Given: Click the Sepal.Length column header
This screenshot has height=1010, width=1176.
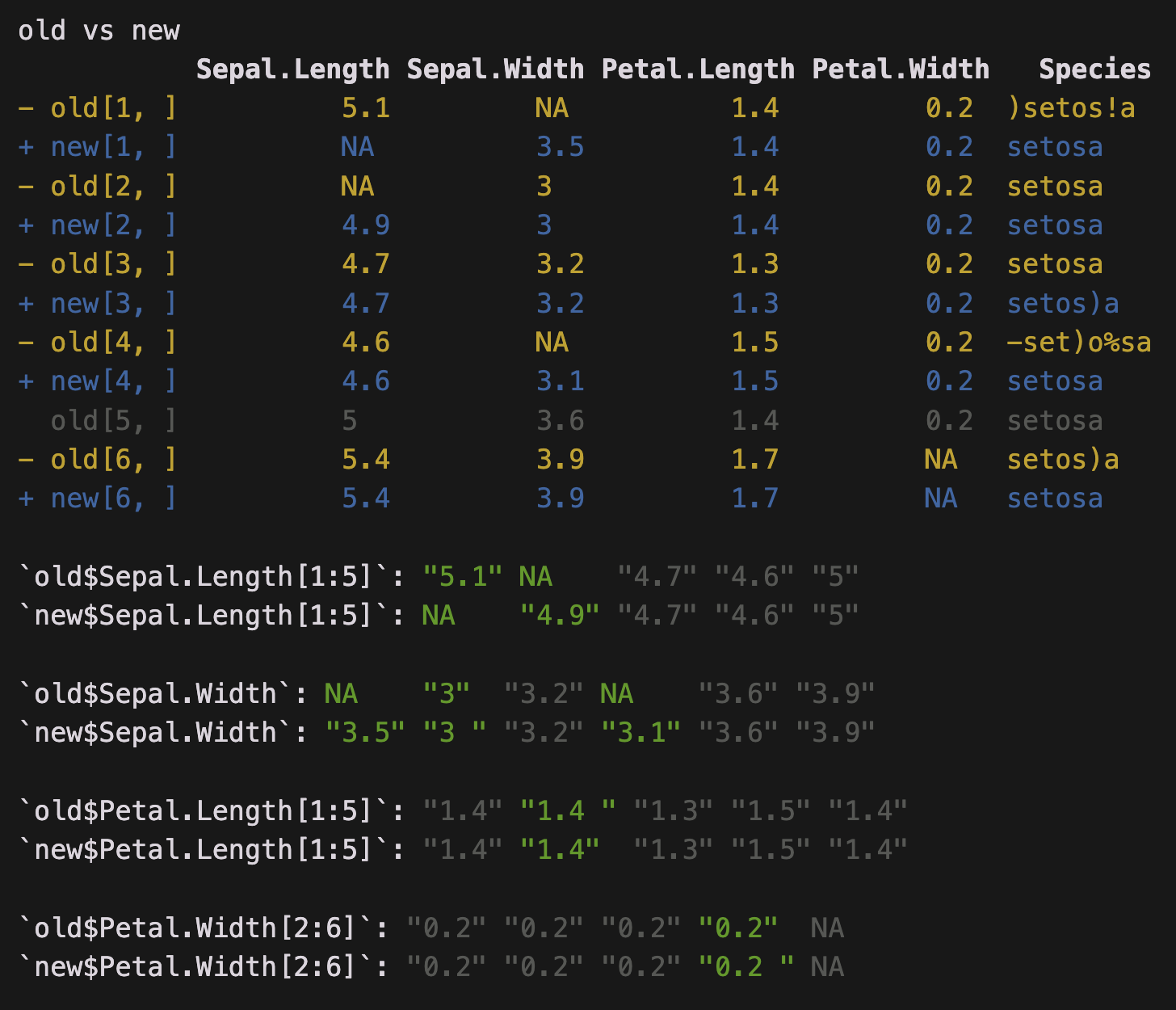Looking at the screenshot, I should click(x=292, y=69).
